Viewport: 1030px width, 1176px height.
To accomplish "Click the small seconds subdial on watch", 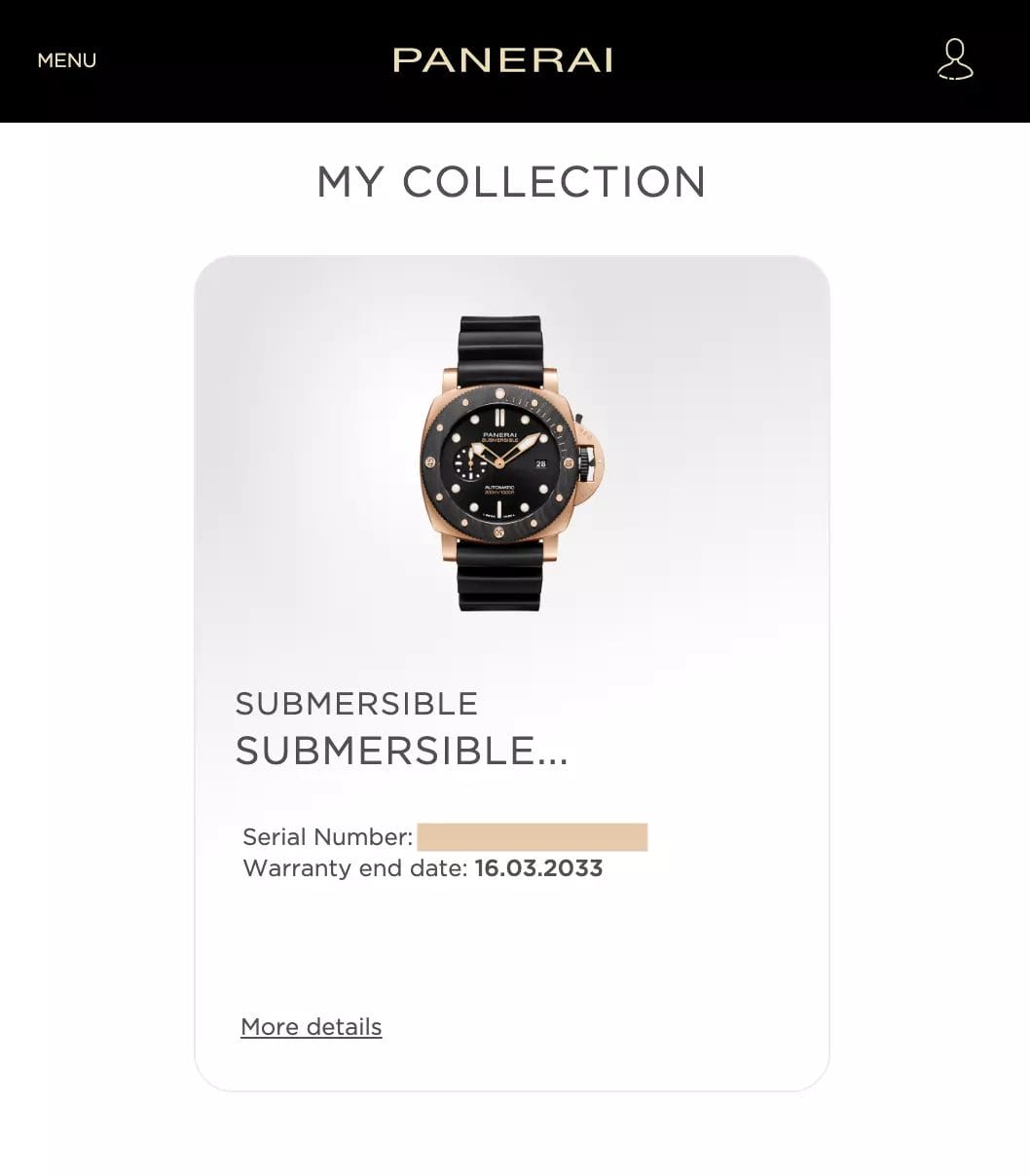I will [470, 463].
